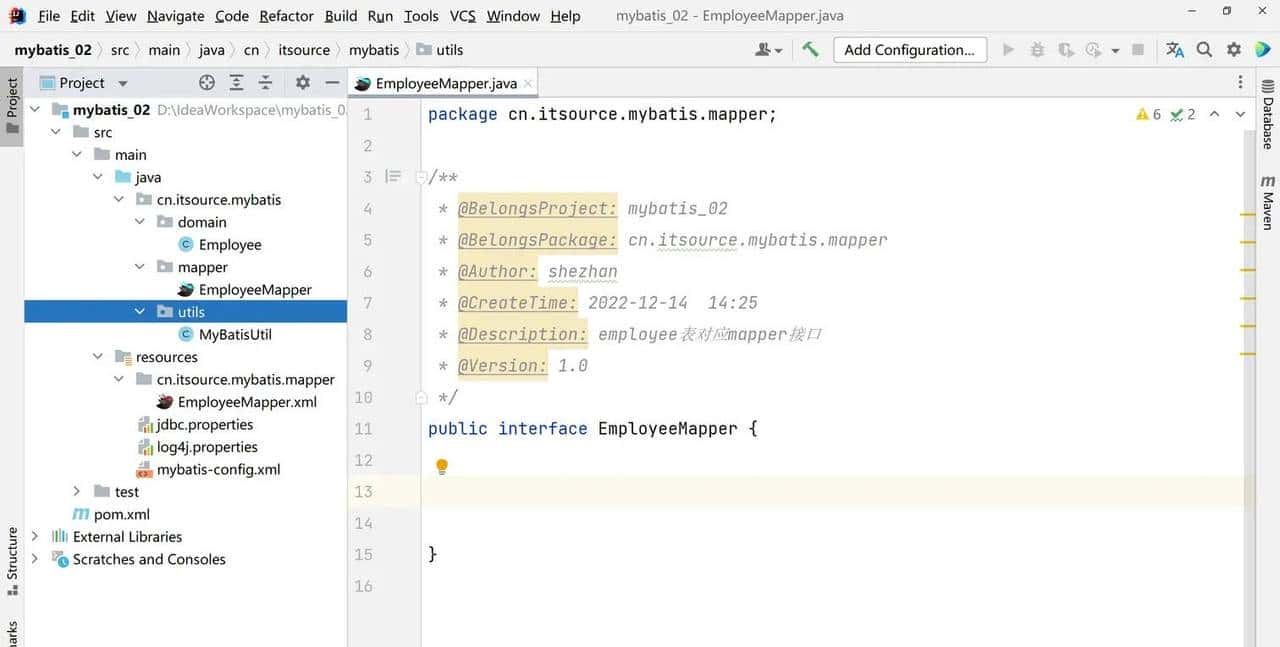Image resolution: width=1280 pixels, height=647 pixels.
Task: Click Collapse All in the Project panel
Action: [x=265, y=83]
